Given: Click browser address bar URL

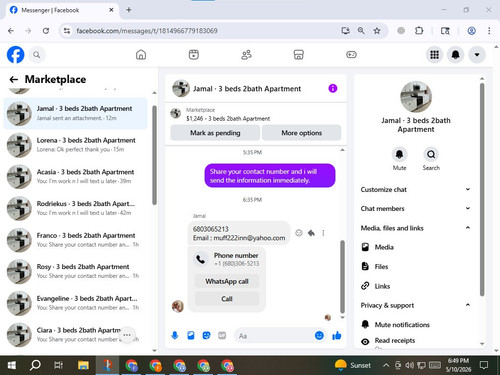Looking at the screenshot, I should click(147, 31).
